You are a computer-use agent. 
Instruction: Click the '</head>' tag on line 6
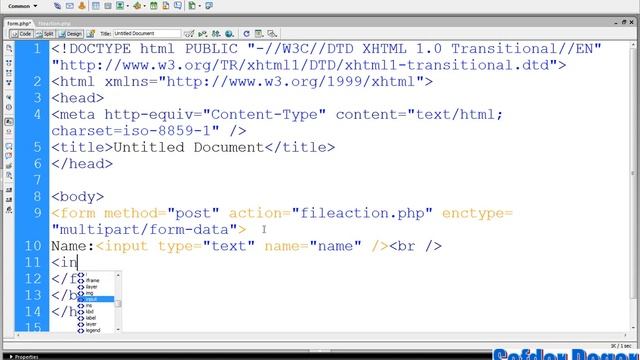[x=82, y=164]
